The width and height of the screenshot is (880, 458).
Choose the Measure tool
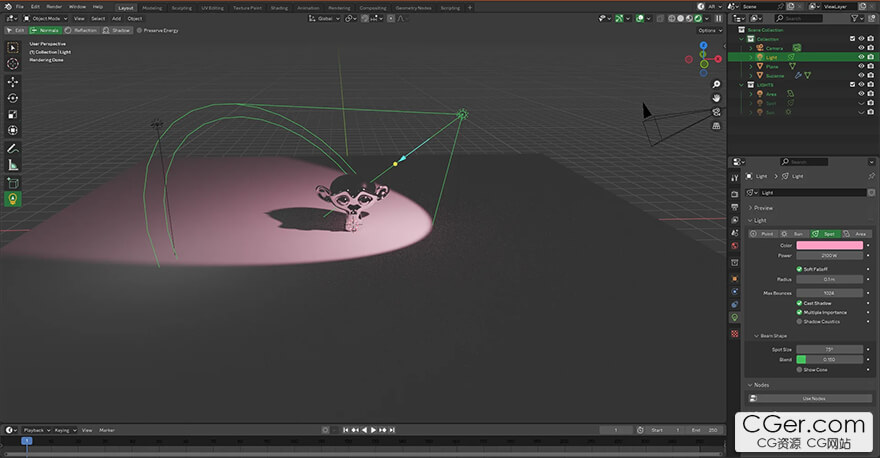[13, 165]
